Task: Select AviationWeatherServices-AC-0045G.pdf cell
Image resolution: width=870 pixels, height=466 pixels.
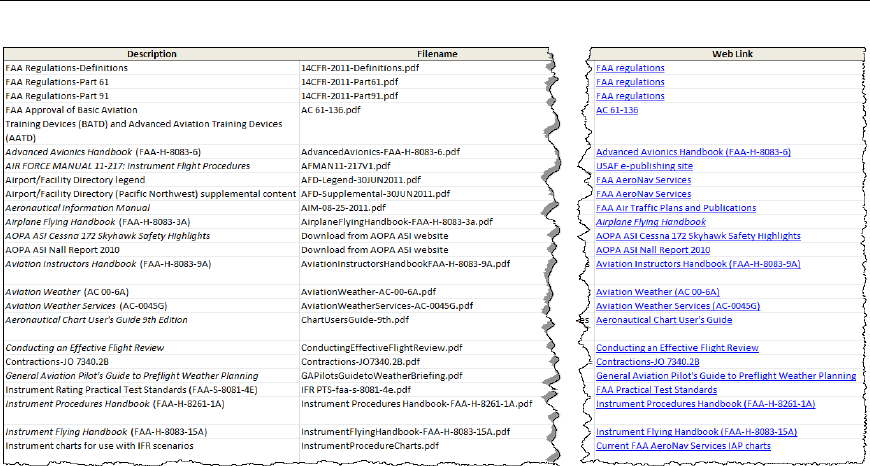Action: tap(387, 306)
